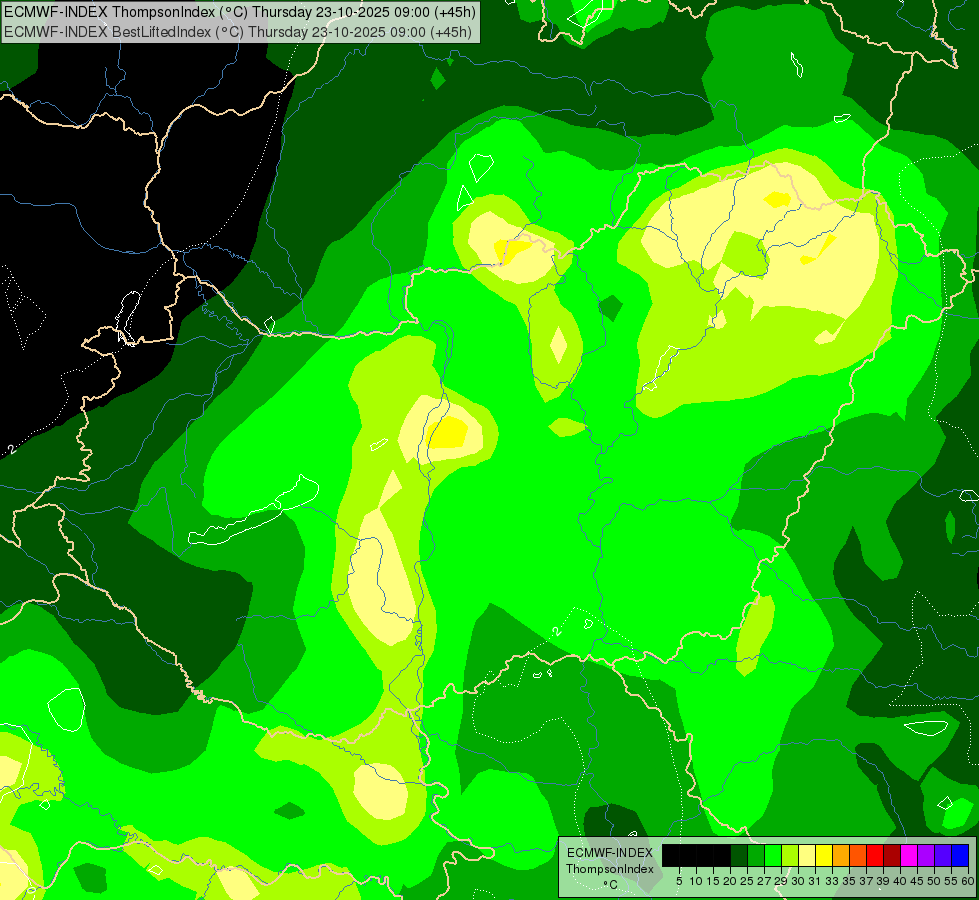Screen dimensions: 979x900
Task: Click legend tick value 5
Action: (679, 881)
